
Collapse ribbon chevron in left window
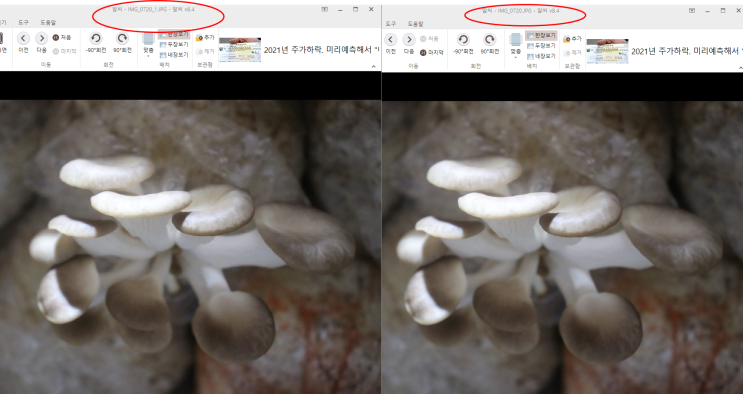pyautogui.click(x=373, y=67)
